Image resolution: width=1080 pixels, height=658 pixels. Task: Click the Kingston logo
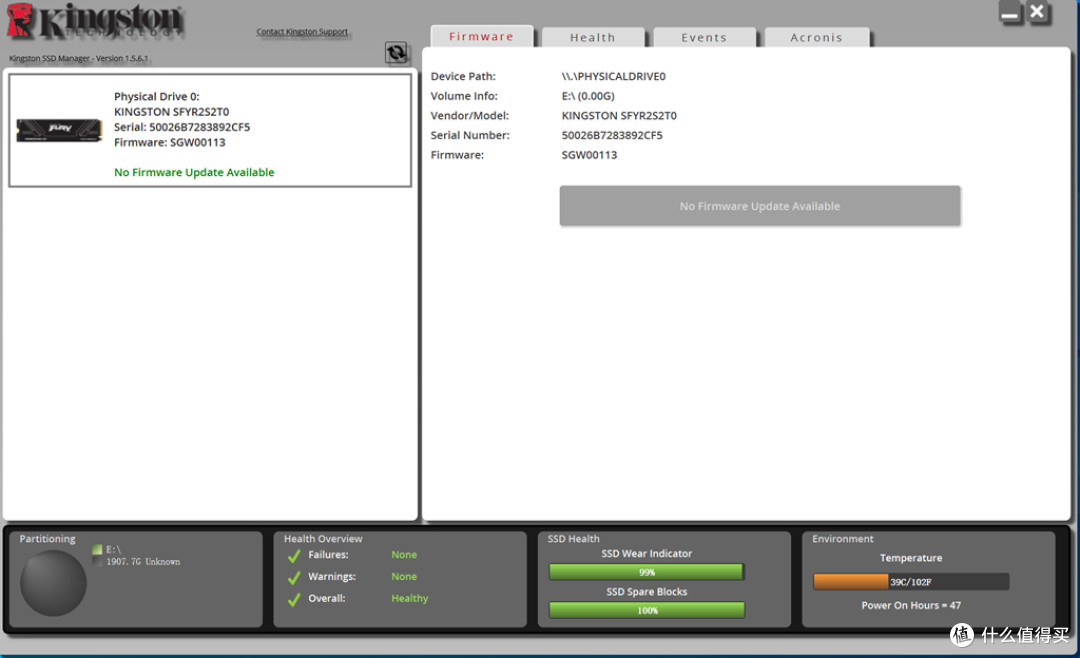[96, 21]
